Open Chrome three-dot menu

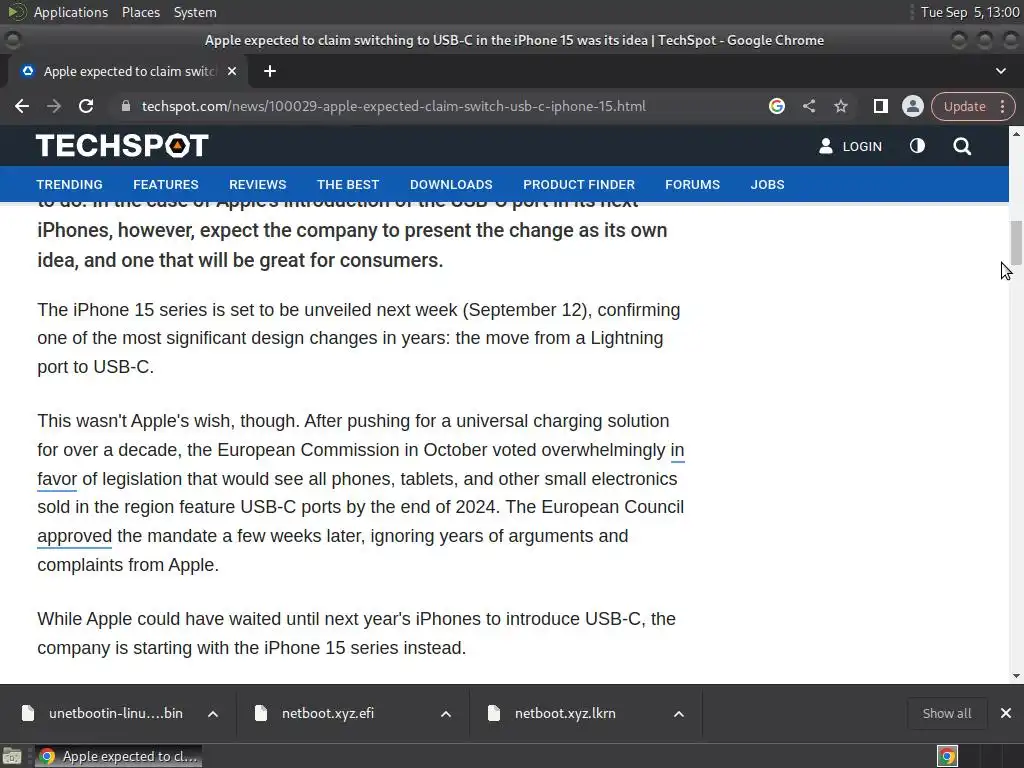tap(1002, 106)
